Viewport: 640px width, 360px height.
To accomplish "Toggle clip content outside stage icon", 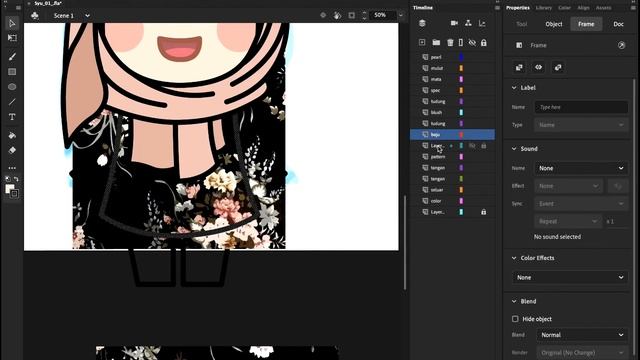I will 351,15.
